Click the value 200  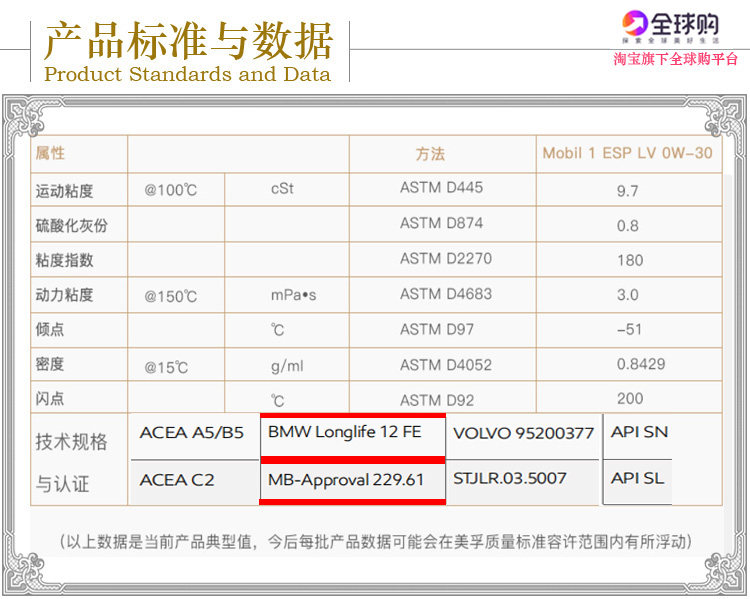coord(630,398)
